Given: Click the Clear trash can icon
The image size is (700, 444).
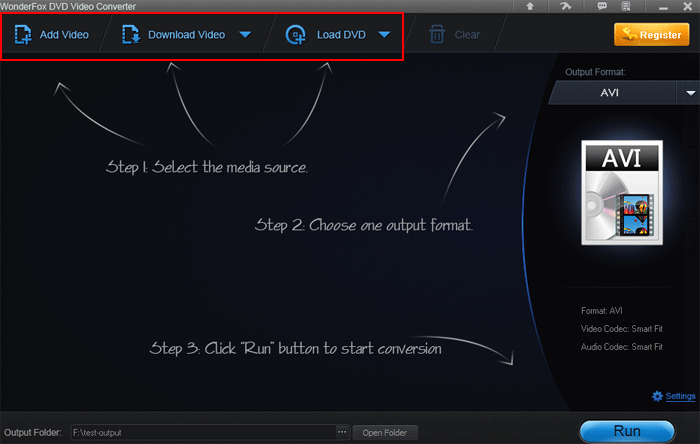Looking at the screenshot, I should coord(437,34).
